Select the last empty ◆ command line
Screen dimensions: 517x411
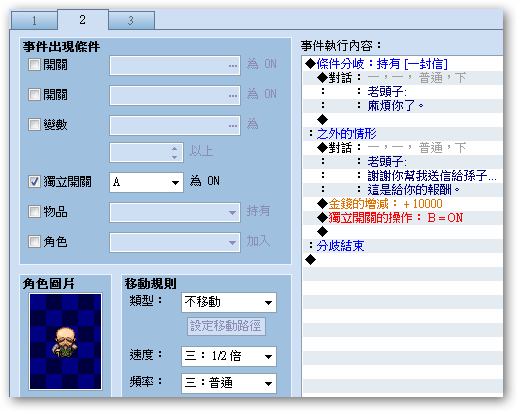[403, 260]
